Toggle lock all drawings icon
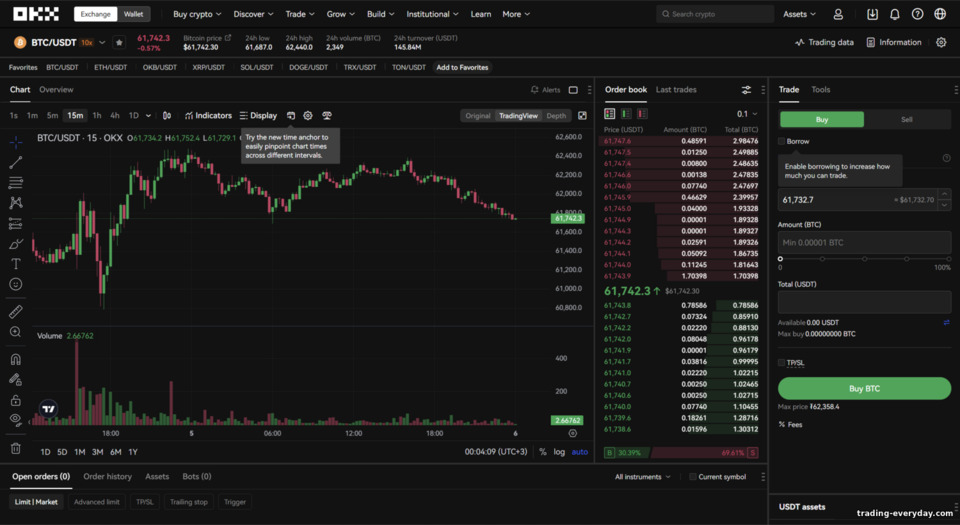Viewport: 960px width, 525px height. (16, 400)
